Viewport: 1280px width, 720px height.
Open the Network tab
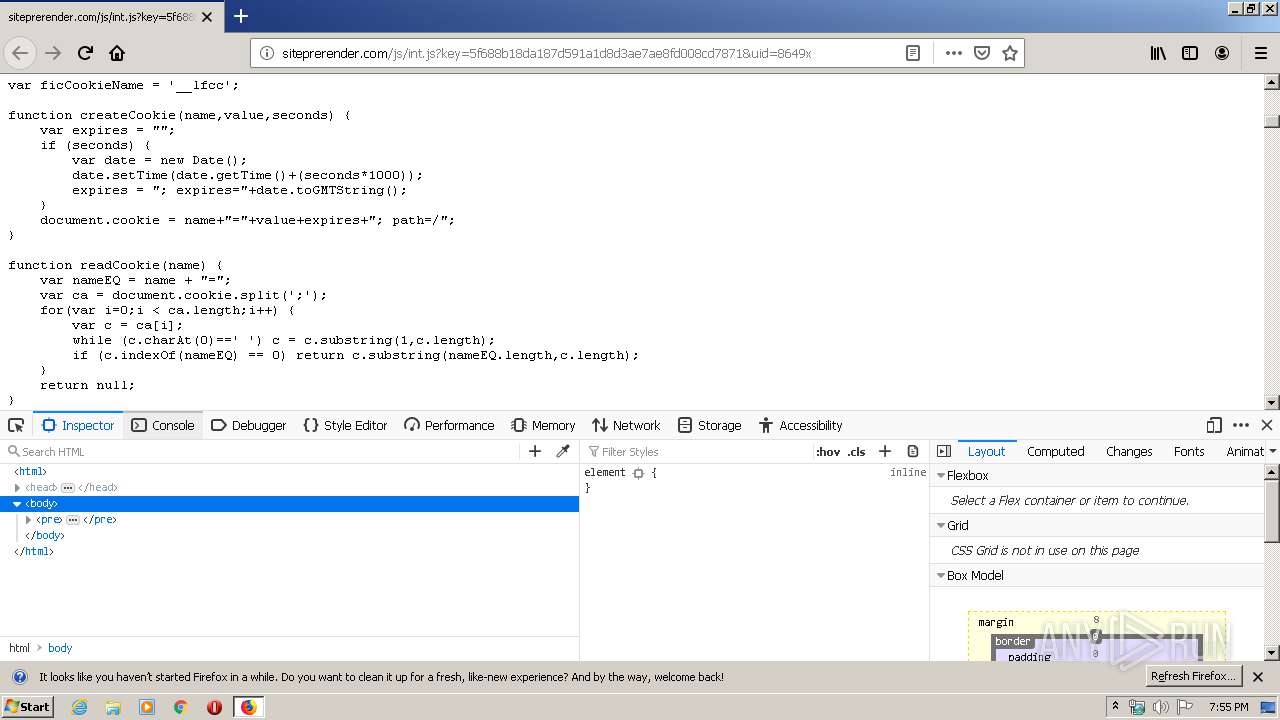click(626, 425)
